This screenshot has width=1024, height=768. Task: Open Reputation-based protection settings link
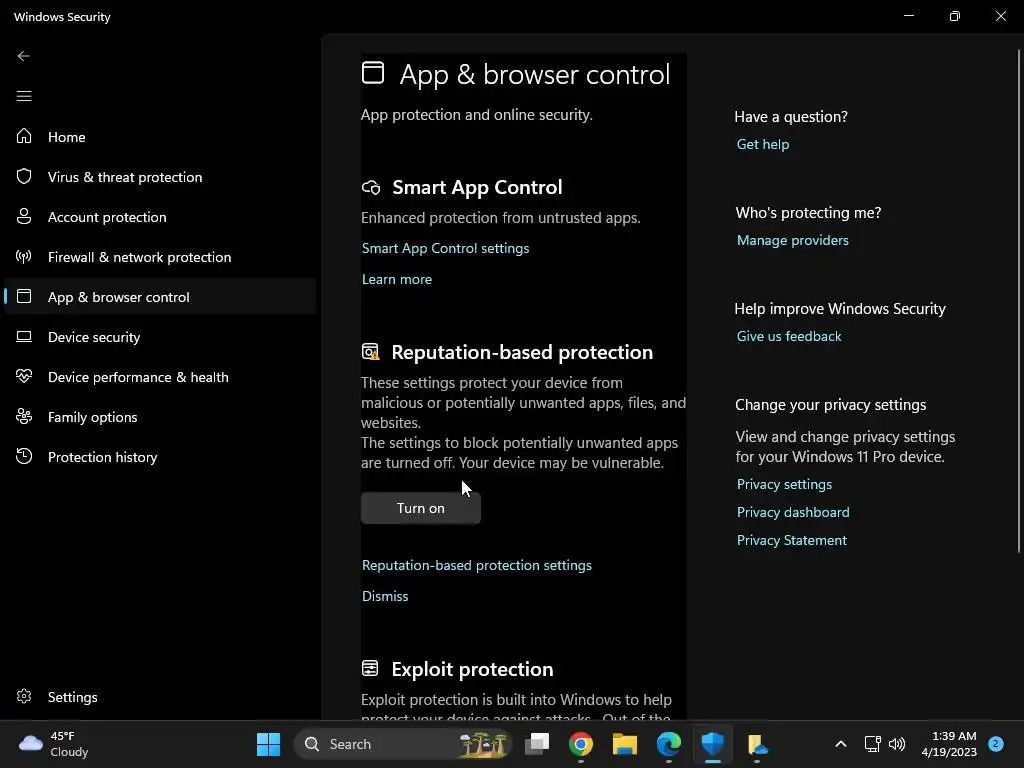click(x=477, y=565)
